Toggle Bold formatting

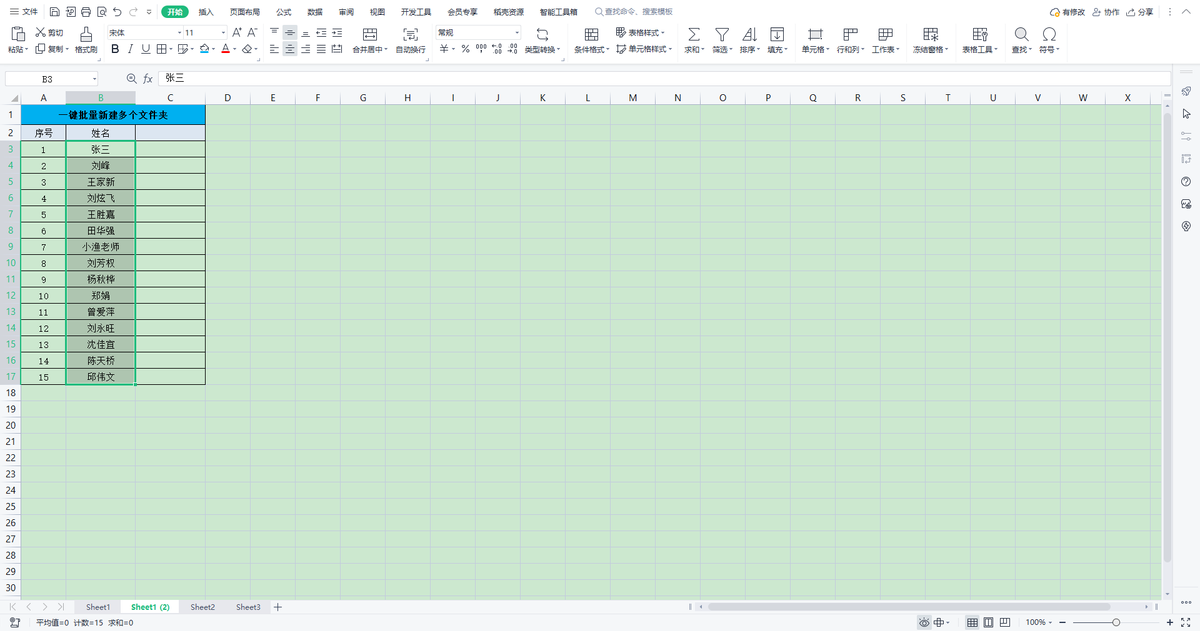(x=115, y=49)
